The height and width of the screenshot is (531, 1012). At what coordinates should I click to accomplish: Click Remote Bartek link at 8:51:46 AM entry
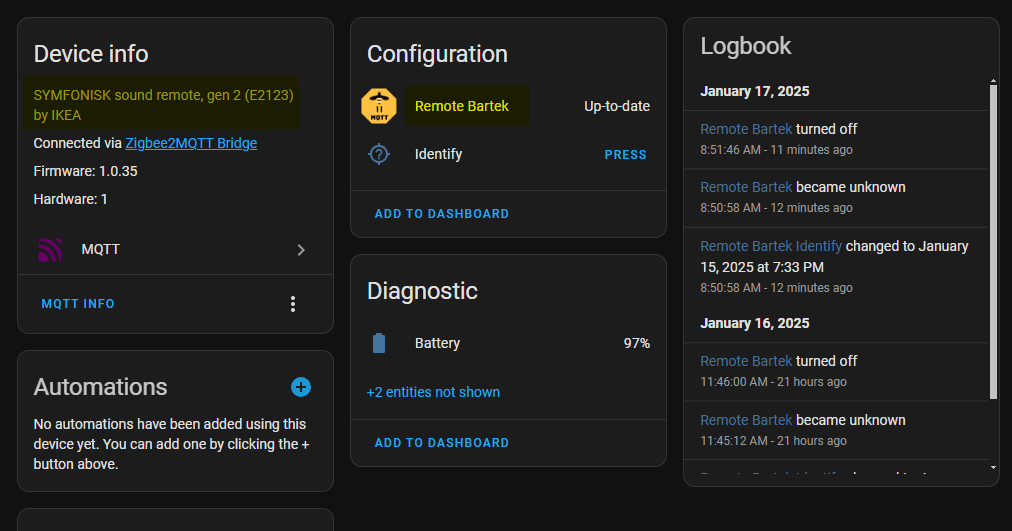(746, 129)
